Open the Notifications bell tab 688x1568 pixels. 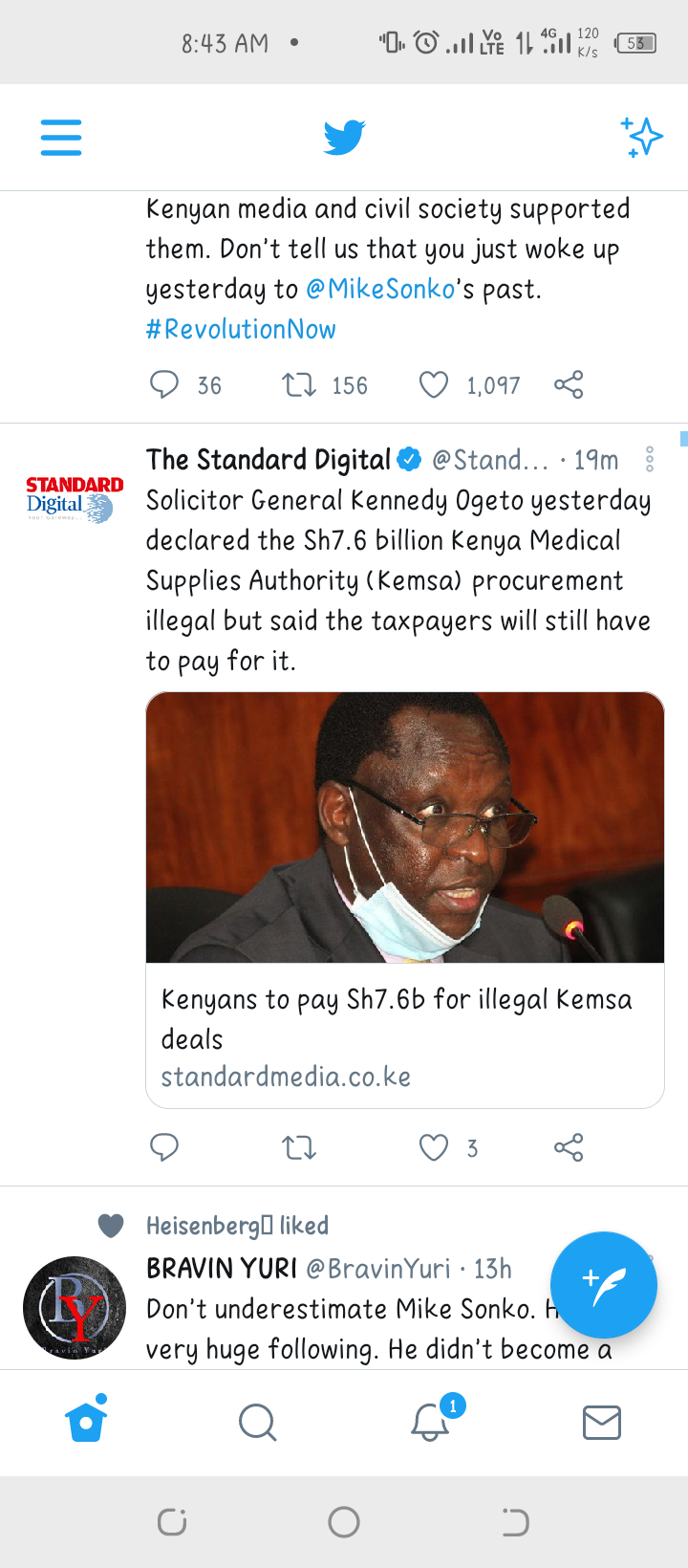[x=432, y=1421]
